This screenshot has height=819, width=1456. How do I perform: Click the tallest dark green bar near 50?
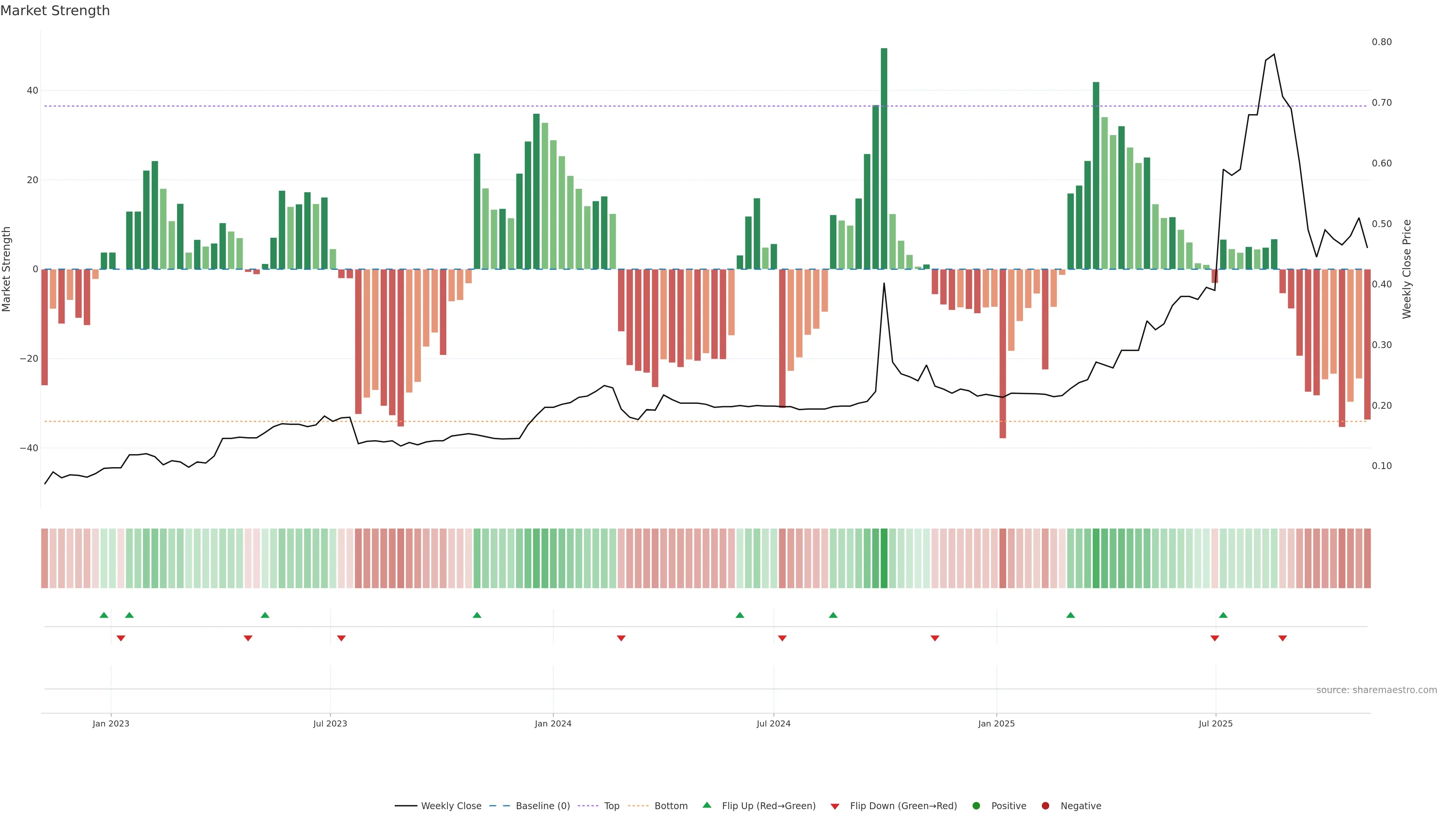[x=884, y=158]
